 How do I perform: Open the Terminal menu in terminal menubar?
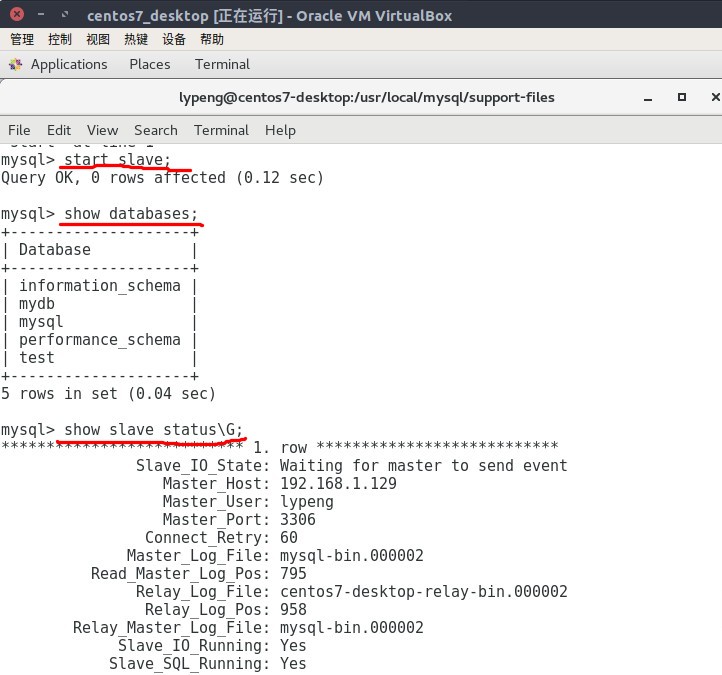tap(221, 130)
